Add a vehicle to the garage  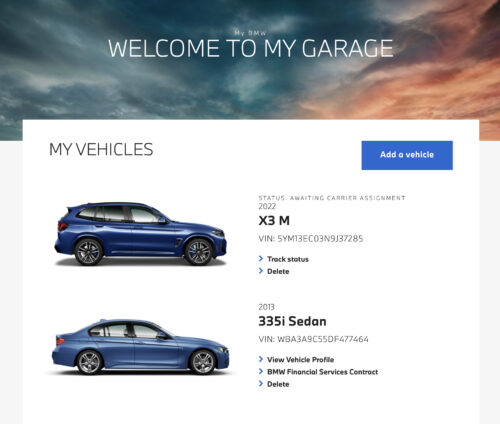pyautogui.click(x=407, y=155)
